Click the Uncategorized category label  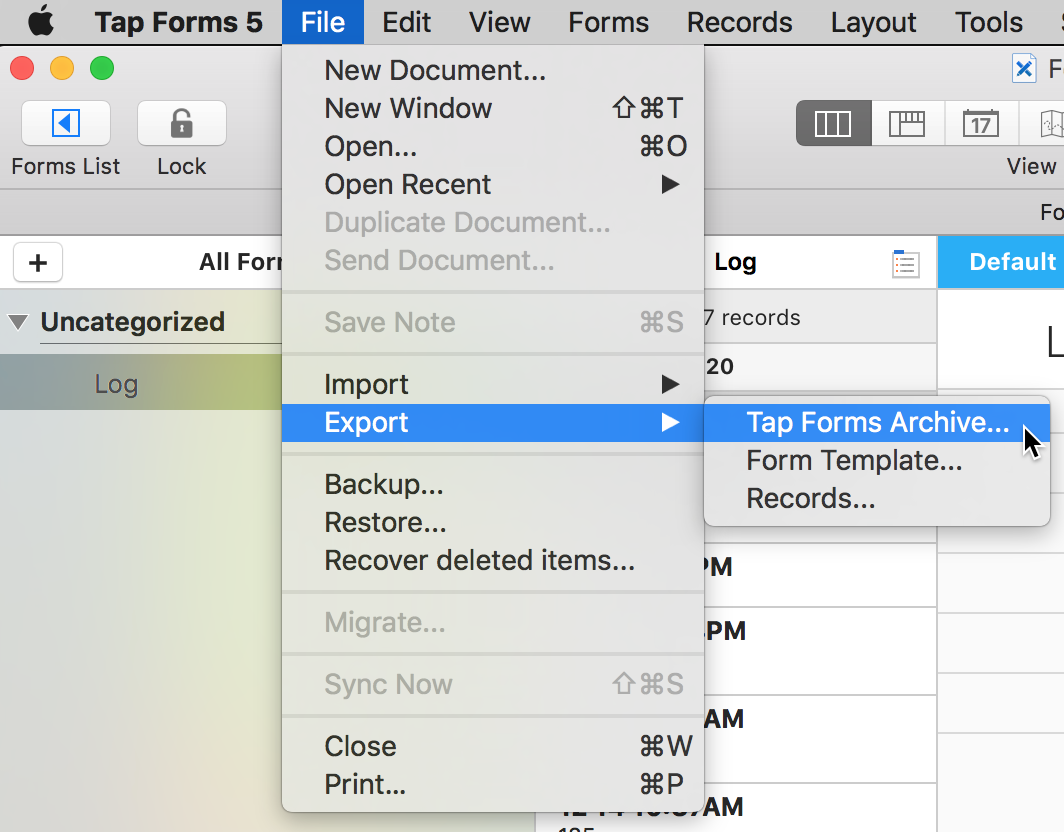coord(132,322)
